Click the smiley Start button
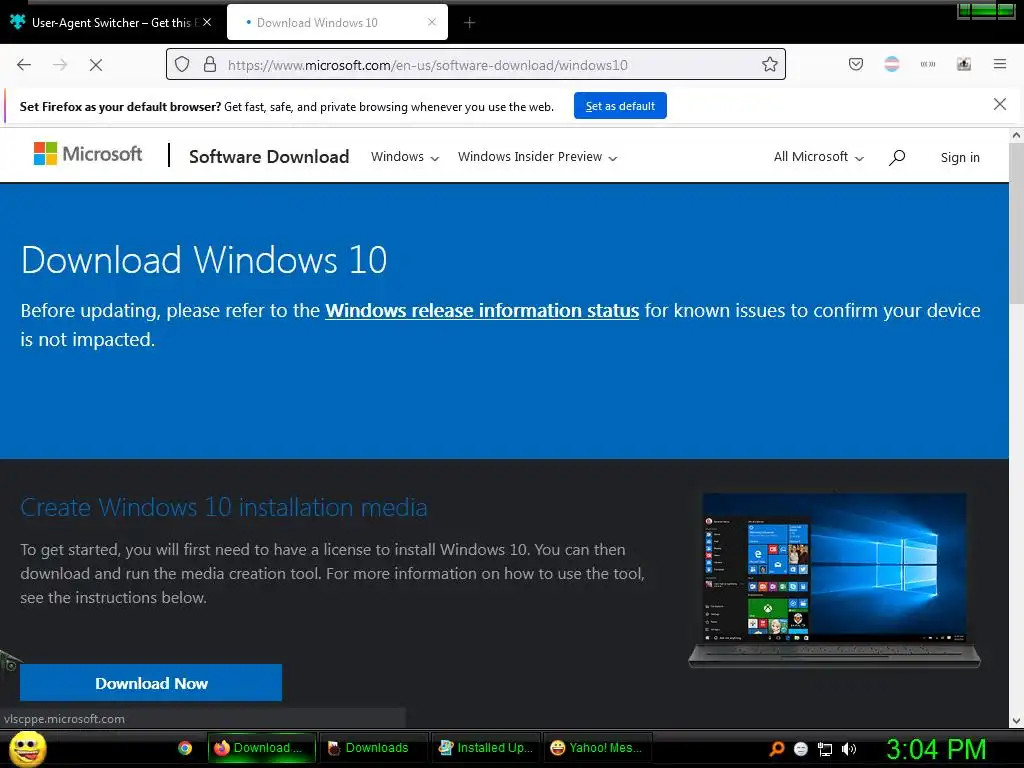The height and width of the screenshot is (768, 1024). [x=27, y=748]
